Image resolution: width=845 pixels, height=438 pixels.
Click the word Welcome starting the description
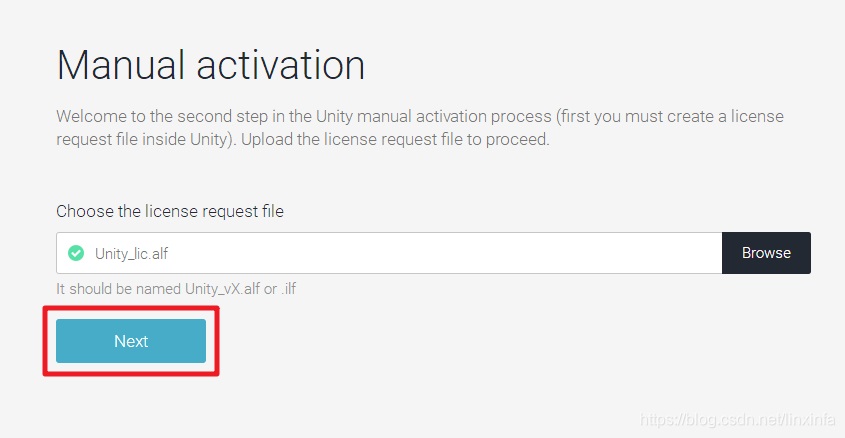[x=93, y=116]
